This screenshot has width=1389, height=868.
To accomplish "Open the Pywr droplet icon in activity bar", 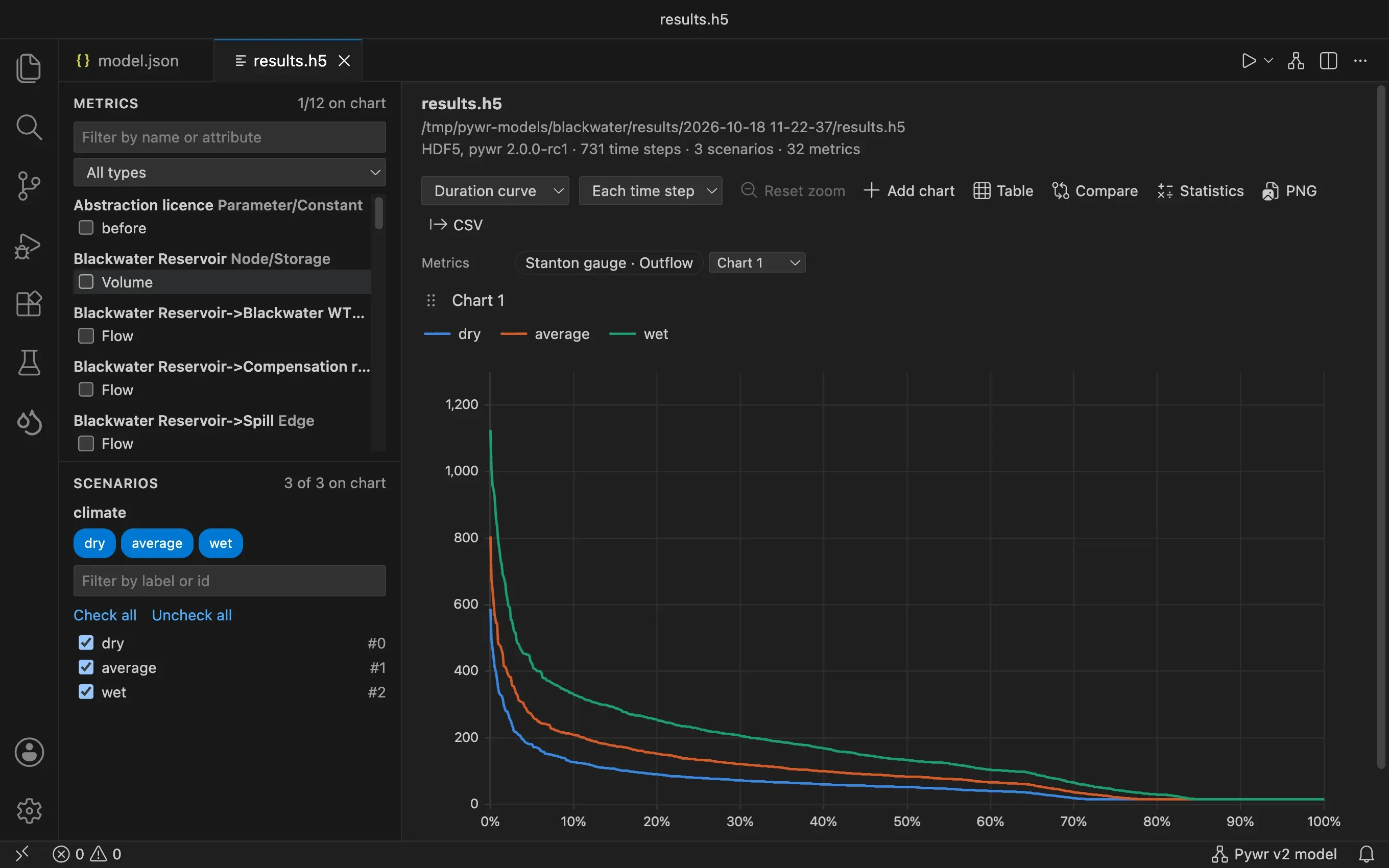I will coord(29,423).
